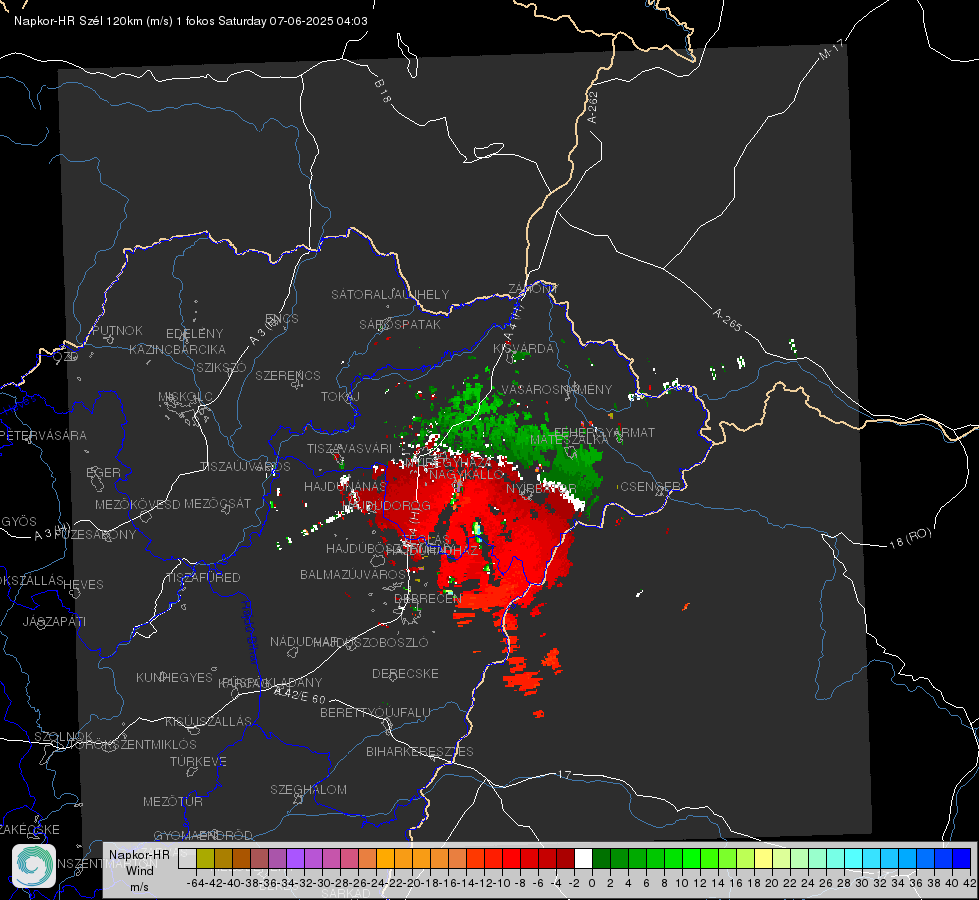
Task: Click the TISZAFÜRED town label
Action: tap(203, 578)
